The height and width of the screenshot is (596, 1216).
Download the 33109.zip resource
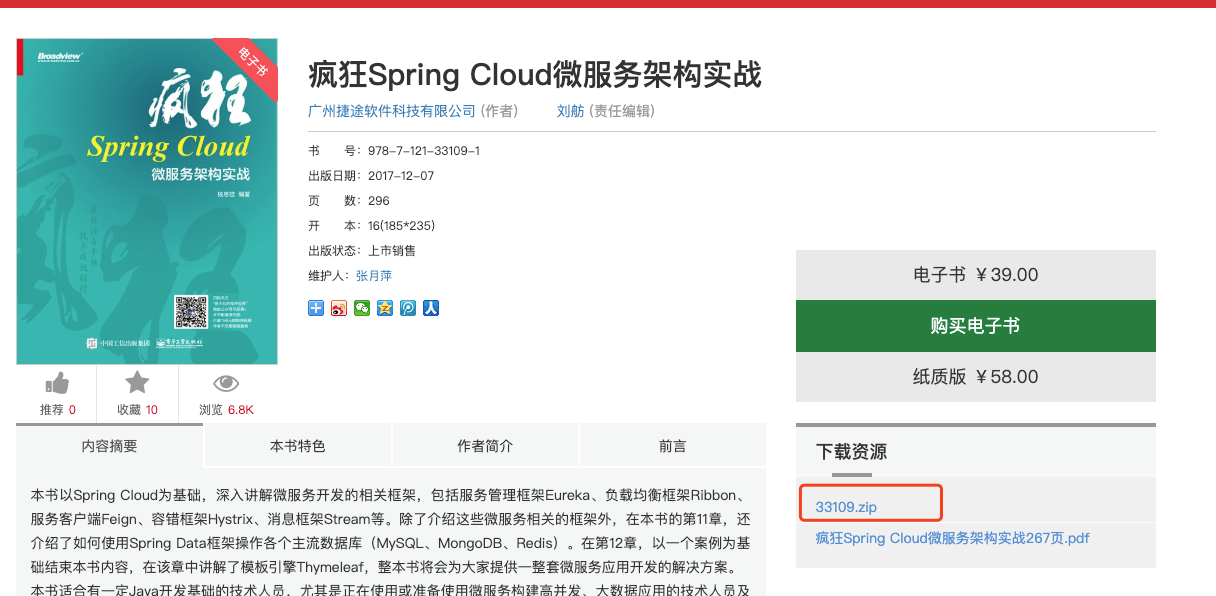[846, 507]
